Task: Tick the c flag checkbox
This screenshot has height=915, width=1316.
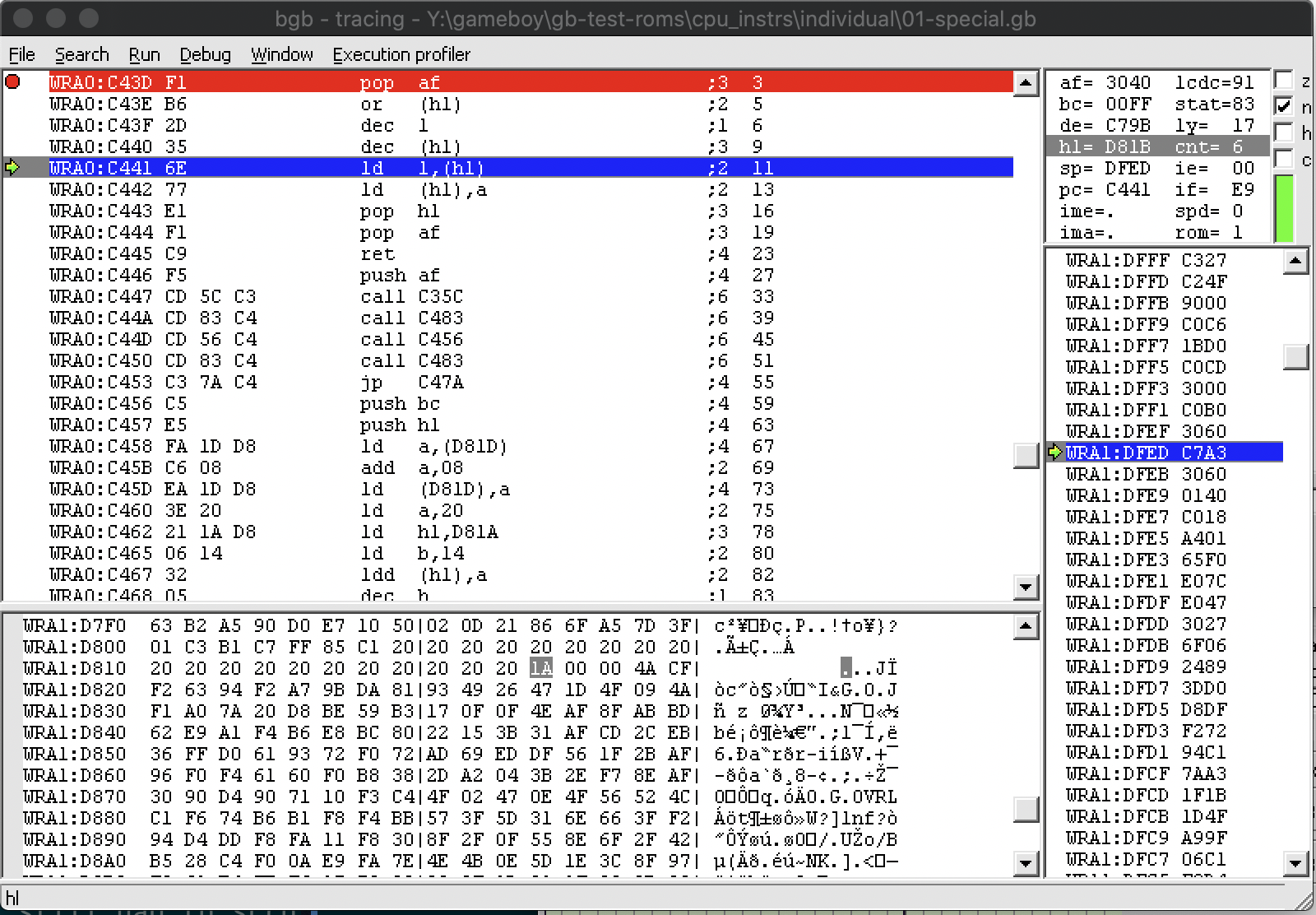Action: (1283, 159)
